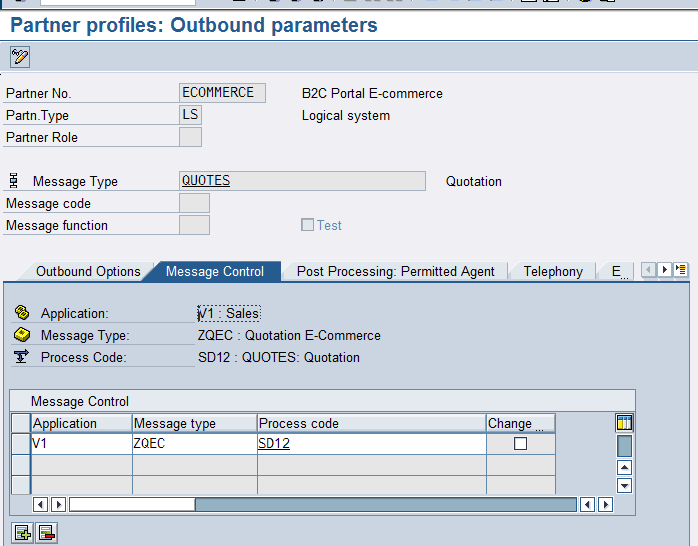Click the Process Code icon
The height and width of the screenshot is (546, 698).
[21, 358]
